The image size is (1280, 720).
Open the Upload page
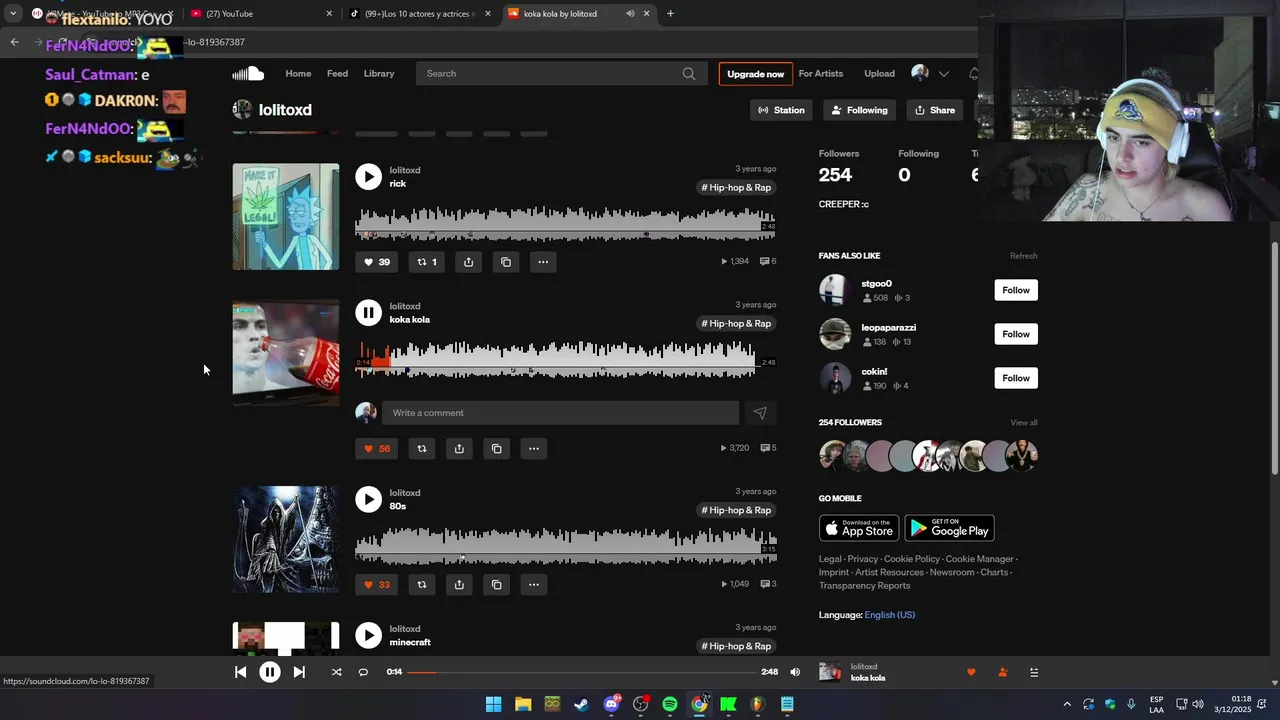[880, 74]
